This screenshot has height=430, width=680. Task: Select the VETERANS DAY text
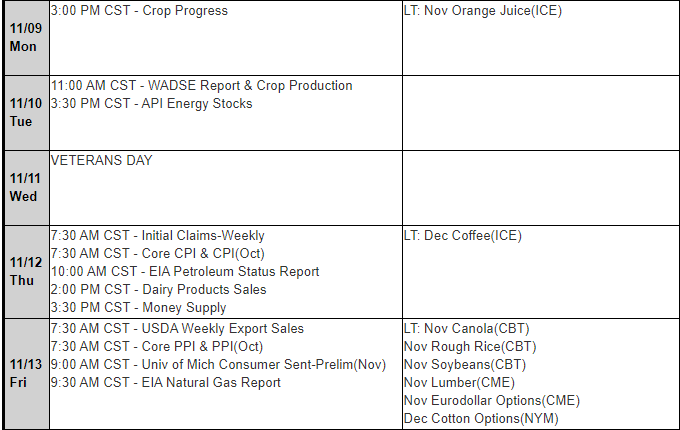click(x=101, y=160)
